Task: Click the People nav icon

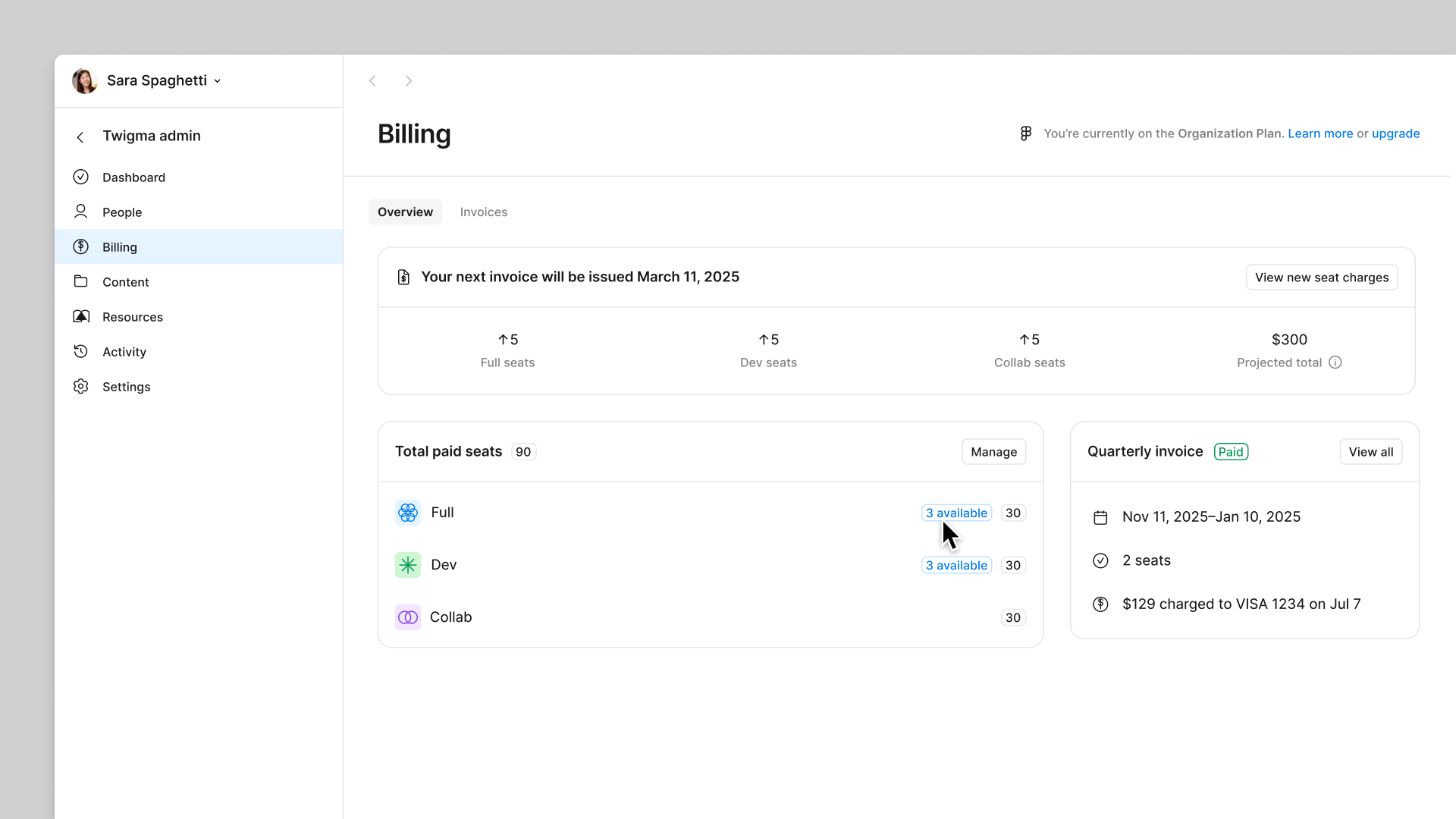Action: (x=81, y=212)
